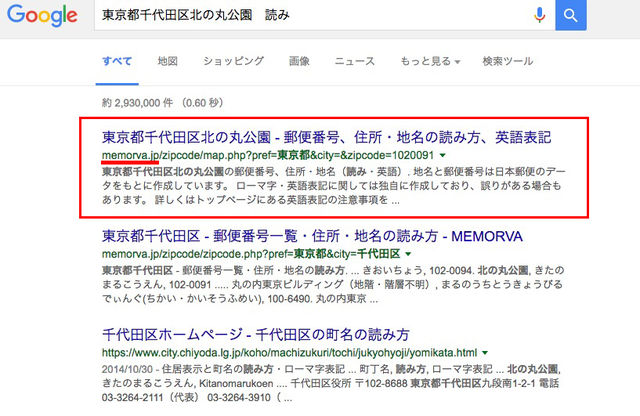The height and width of the screenshot is (416, 640).
Task: Click the blue search magnifier button
Action: tap(571, 15)
